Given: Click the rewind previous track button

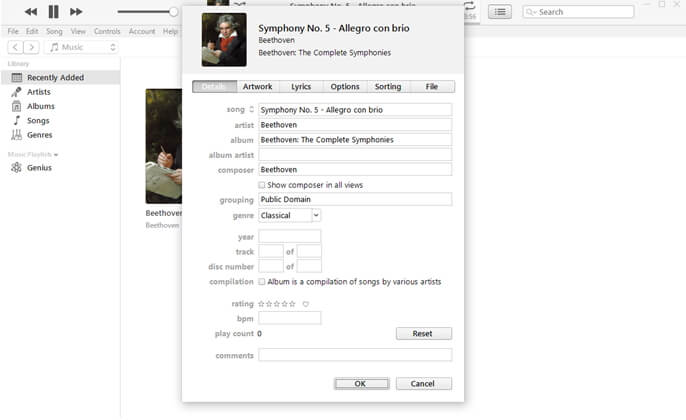Looking at the screenshot, I should click(x=31, y=12).
